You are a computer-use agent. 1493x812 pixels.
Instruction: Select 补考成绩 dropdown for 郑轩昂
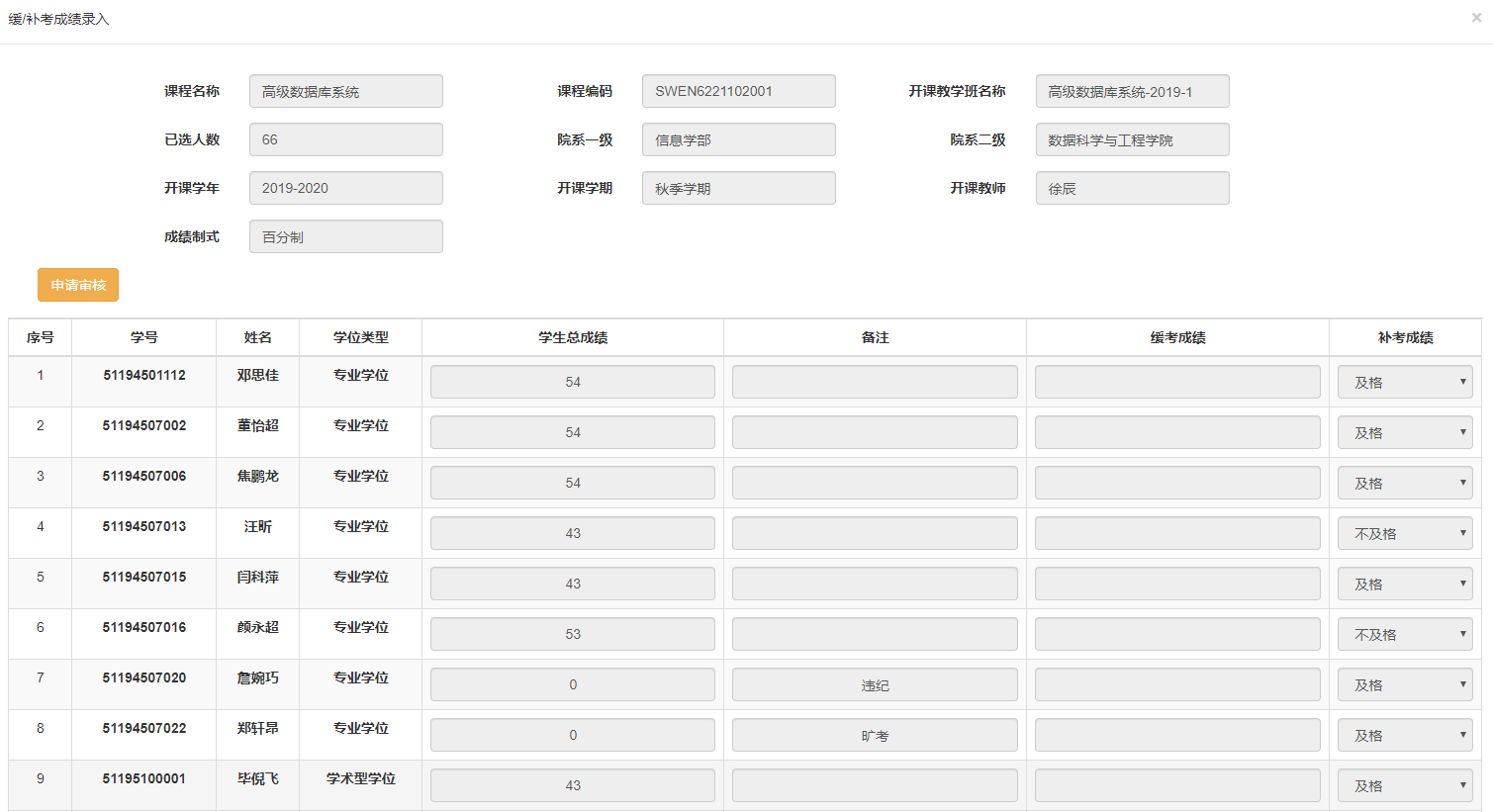[x=1404, y=735]
